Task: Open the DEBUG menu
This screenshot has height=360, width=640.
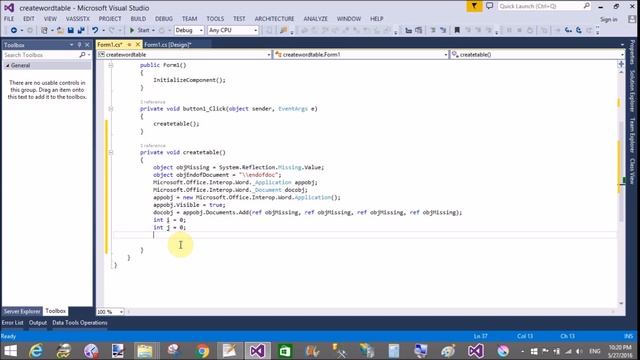Action: point(164,19)
